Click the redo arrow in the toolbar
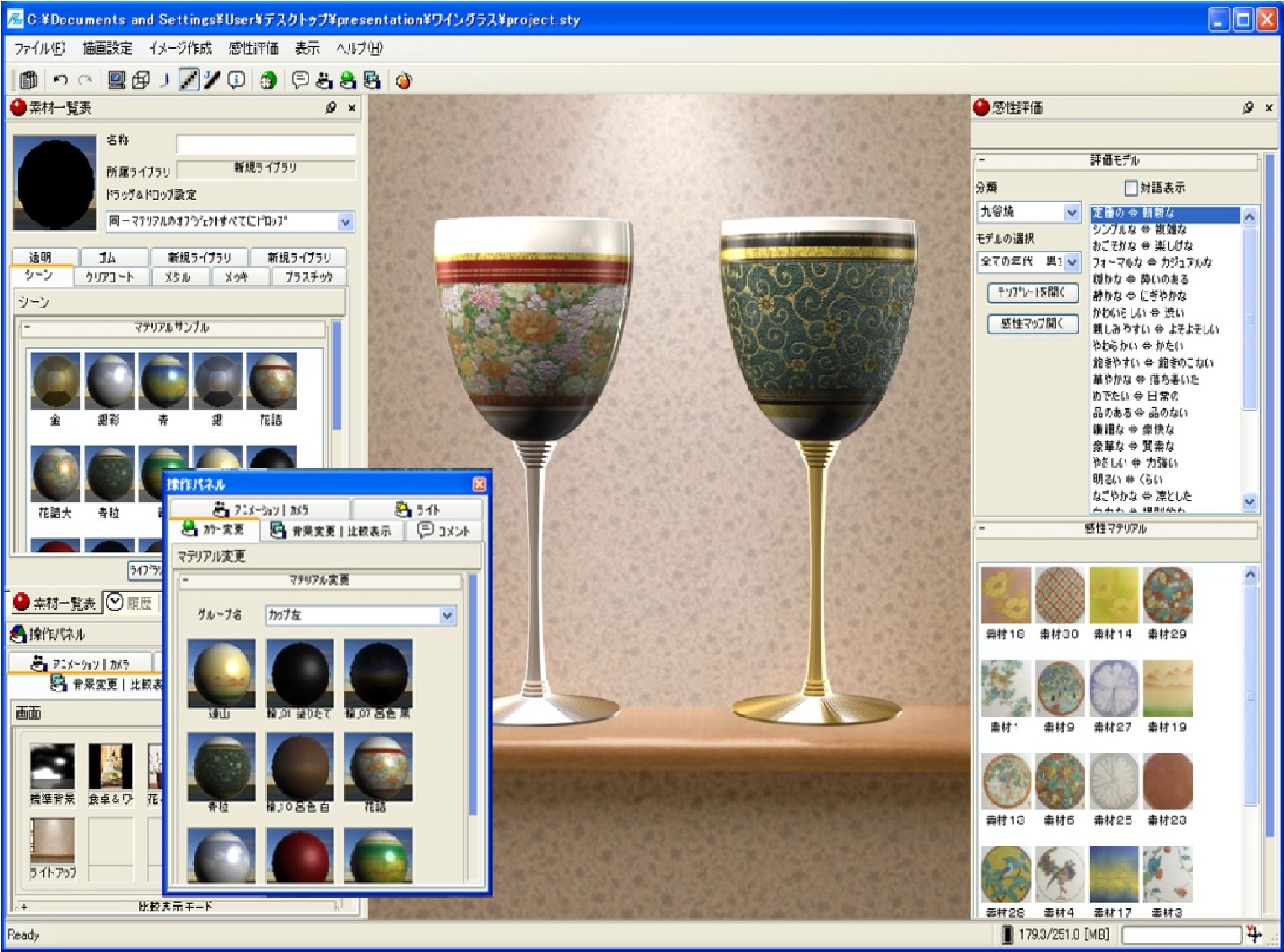 [85, 80]
